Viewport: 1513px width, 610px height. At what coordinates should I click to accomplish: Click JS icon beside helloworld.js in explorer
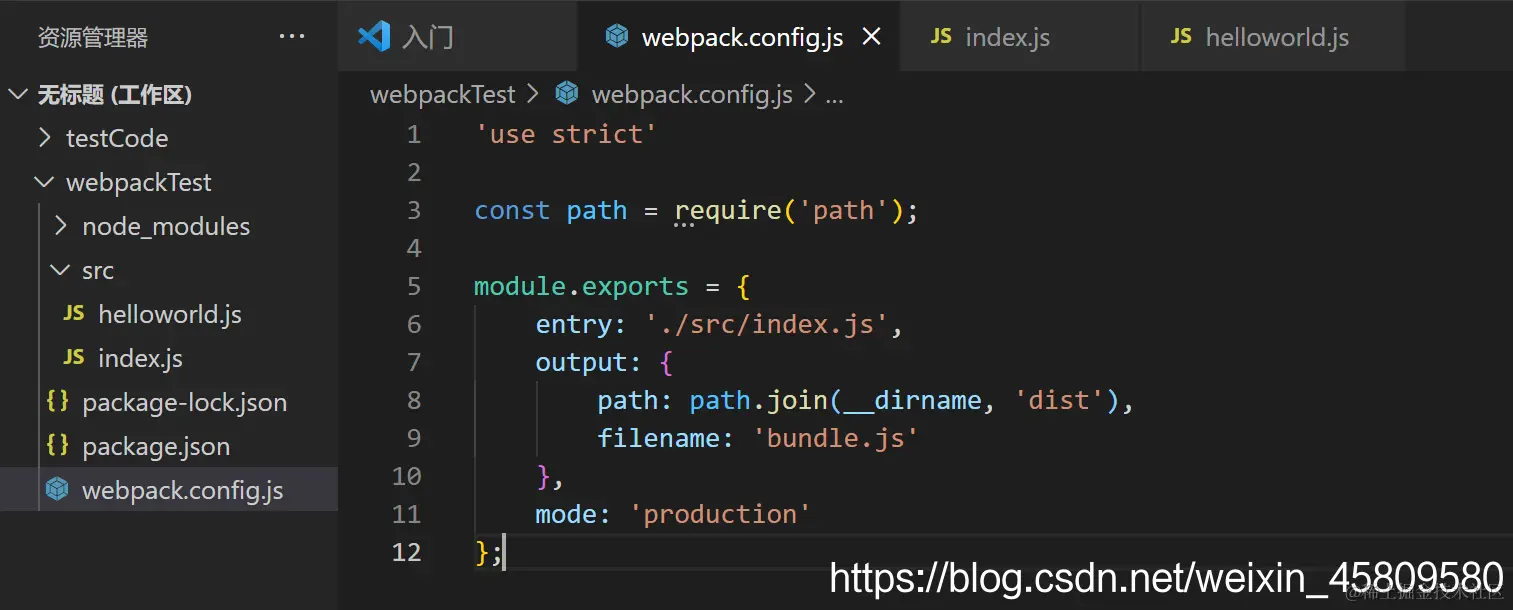tap(74, 313)
